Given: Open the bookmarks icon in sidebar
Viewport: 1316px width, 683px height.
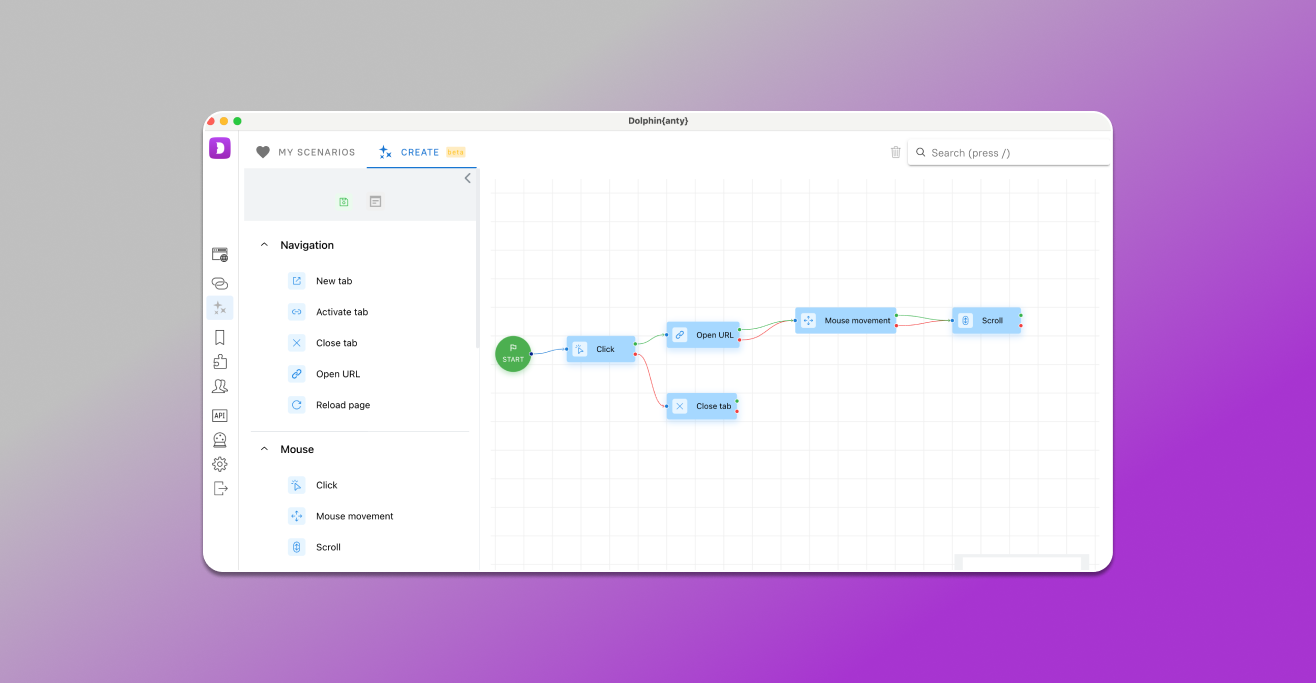Looking at the screenshot, I should pyautogui.click(x=220, y=338).
